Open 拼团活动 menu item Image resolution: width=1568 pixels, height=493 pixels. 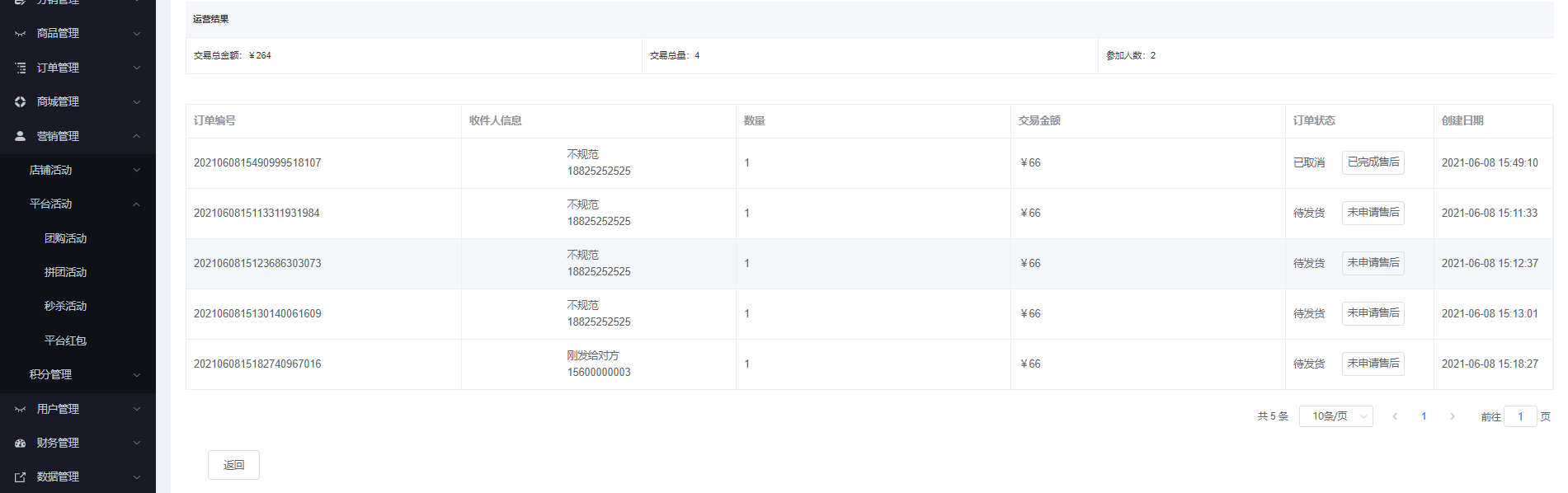click(x=66, y=272)
